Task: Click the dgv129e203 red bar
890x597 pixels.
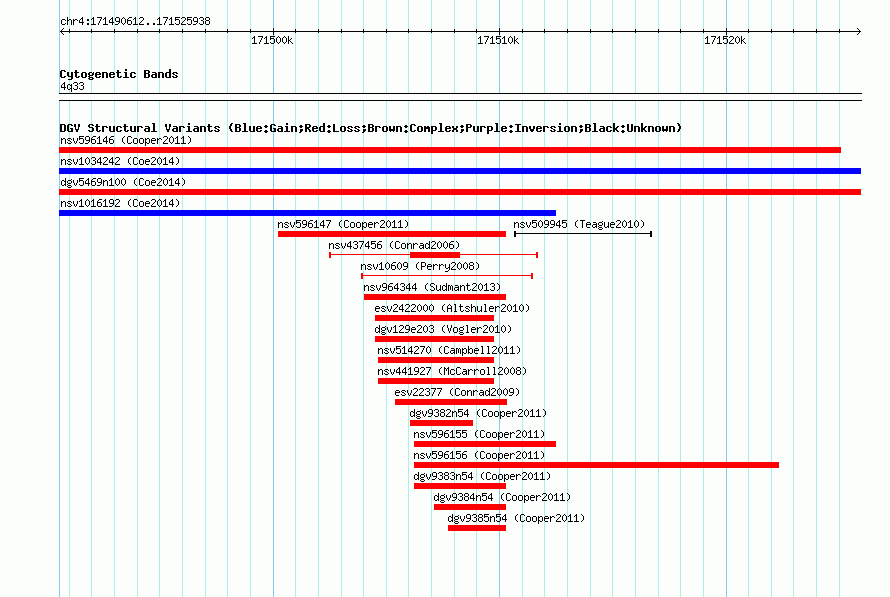Action: pos(434,339)
